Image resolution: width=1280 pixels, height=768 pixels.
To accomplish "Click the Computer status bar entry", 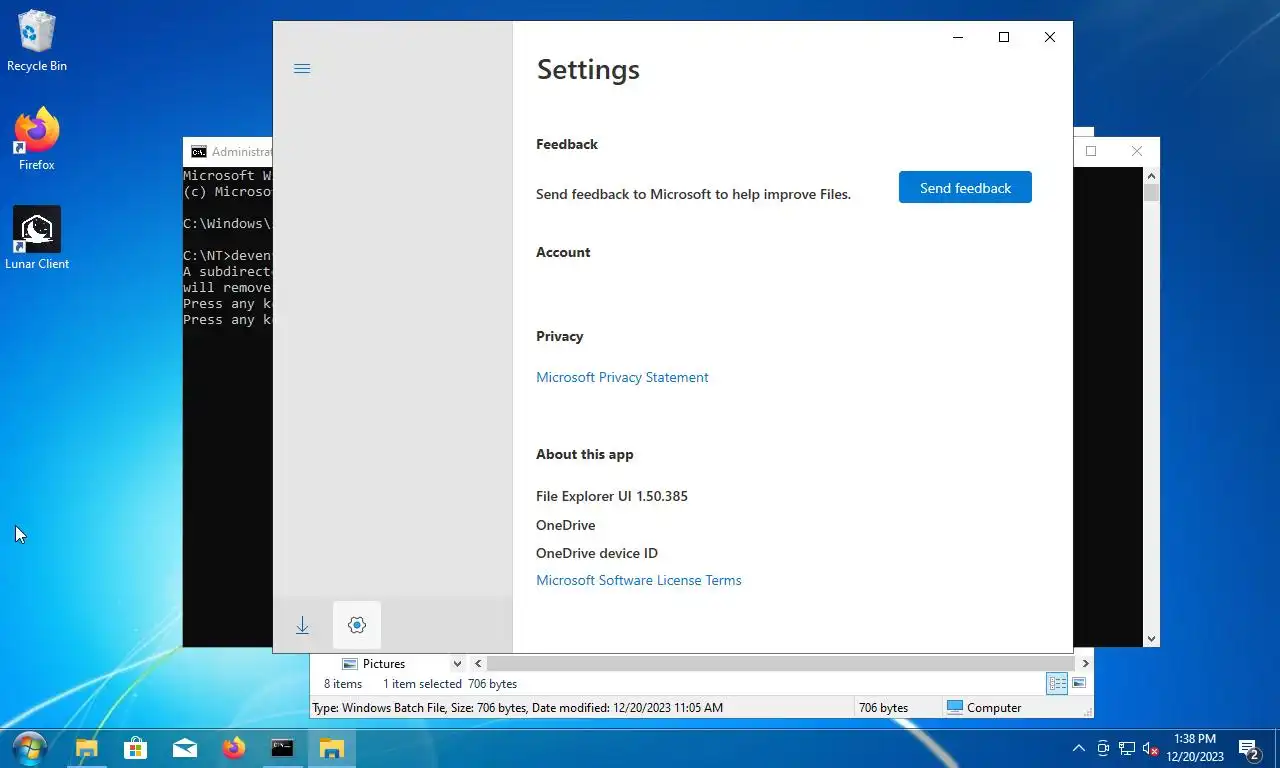I will click(x=984, y=707).
